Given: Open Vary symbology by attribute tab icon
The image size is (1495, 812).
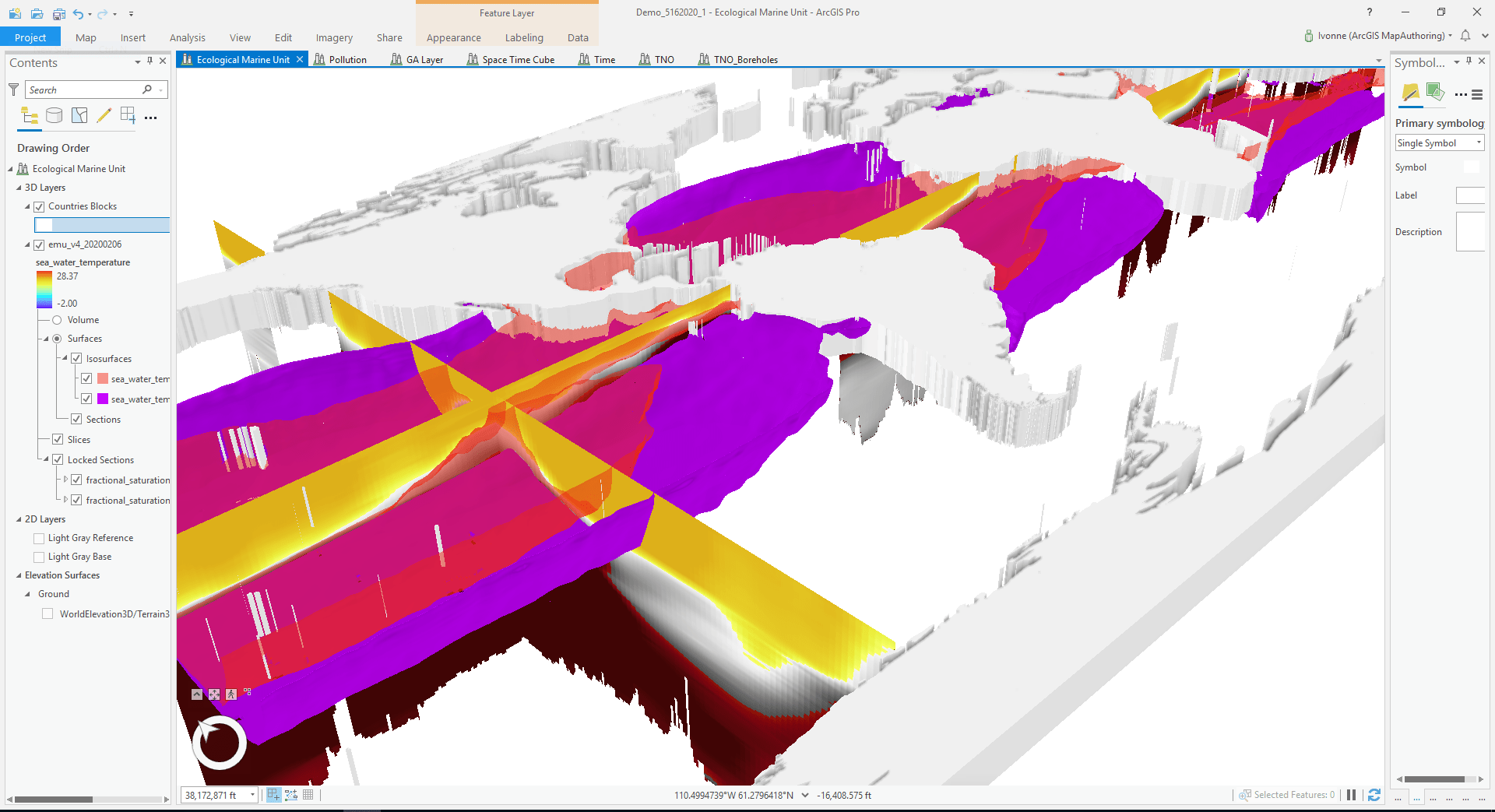Looking at the screenshot, I should (x=1435, y=93).
